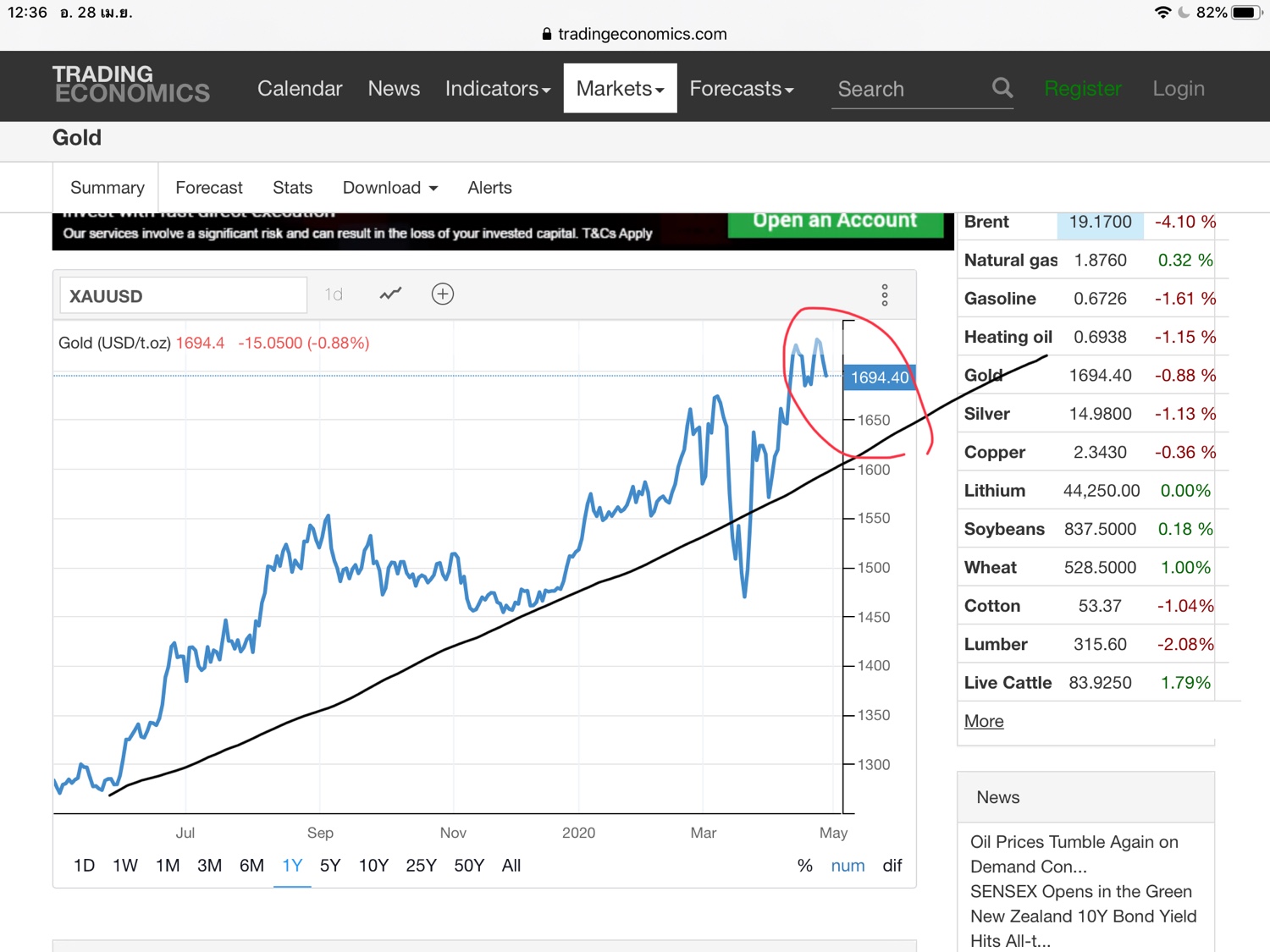The width and height of the screenshot is (1270, 952).
Task: Click the 1694.40 price label on chart
Action: click(879, 377)
